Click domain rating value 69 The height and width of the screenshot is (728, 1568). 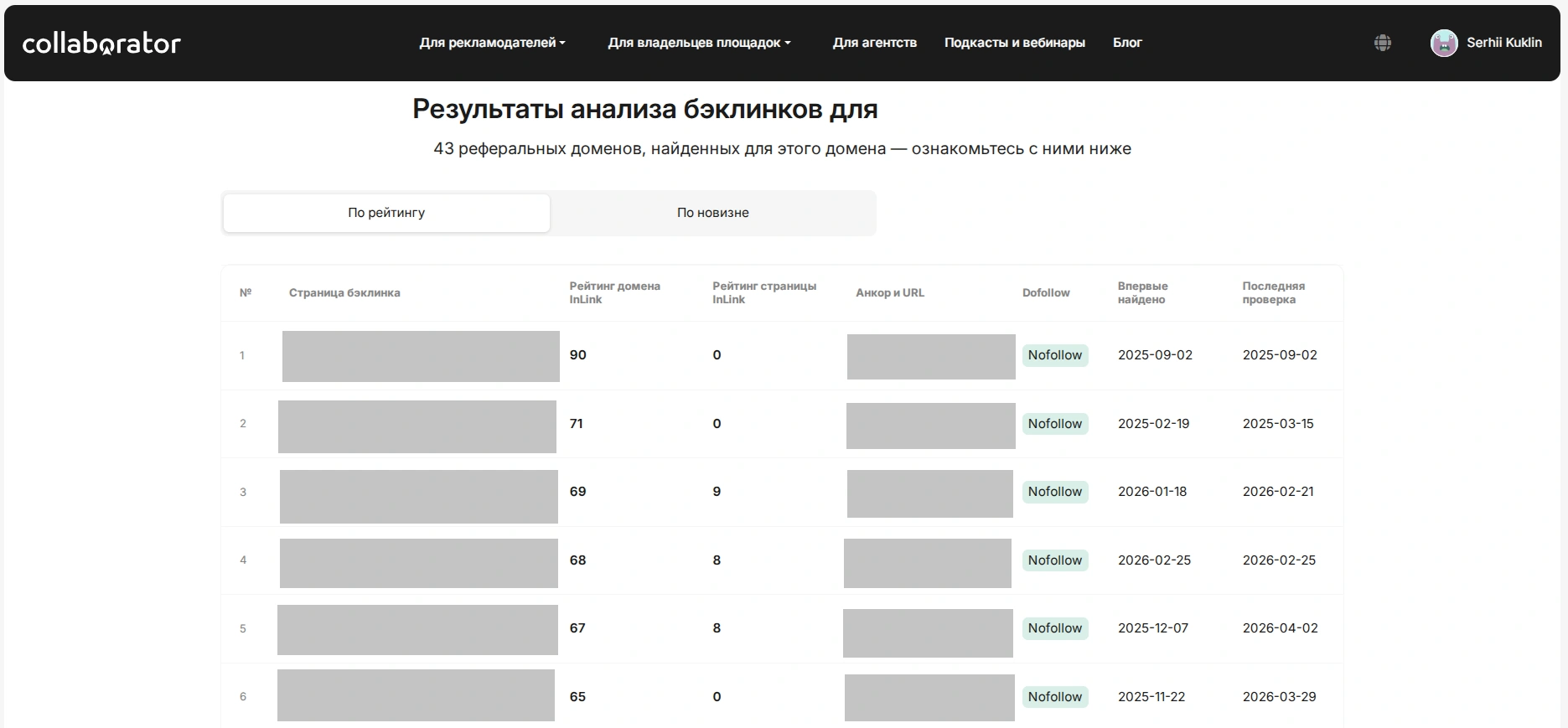(577, 492)
